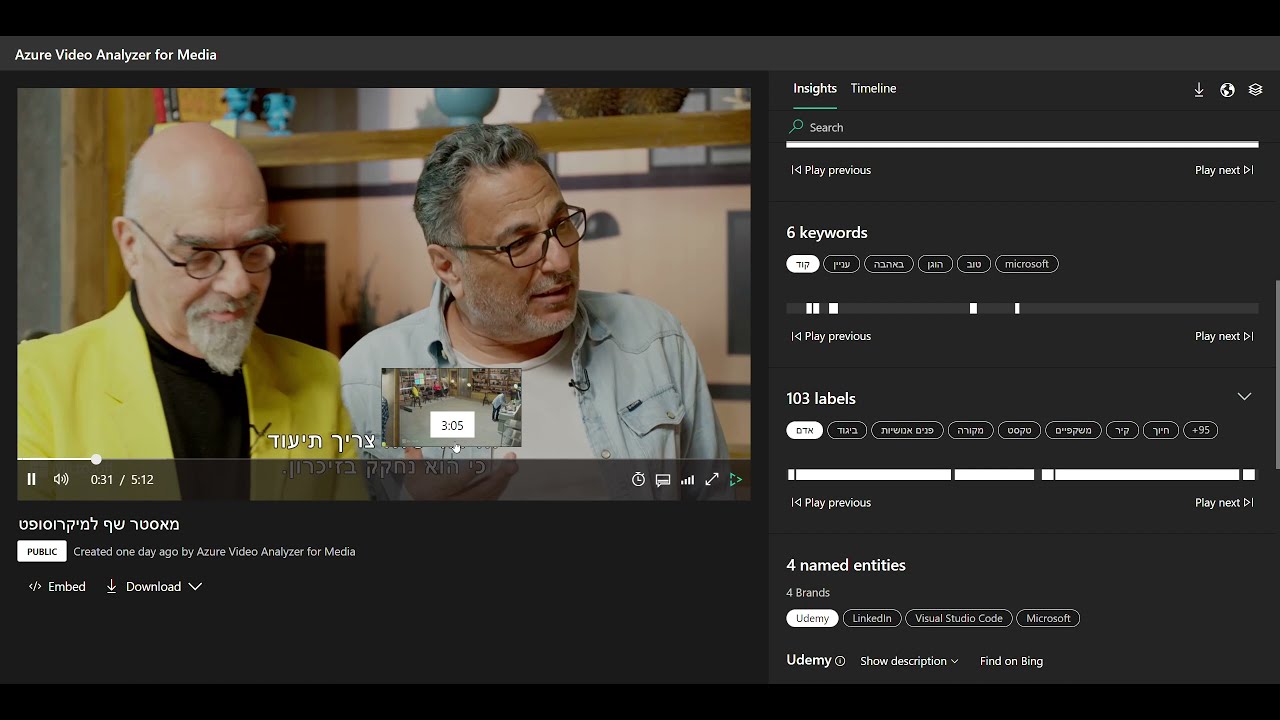The height and width of the screenshot is (720, 1280).
Task: Select the קיר label chip
Action: 1122,430
